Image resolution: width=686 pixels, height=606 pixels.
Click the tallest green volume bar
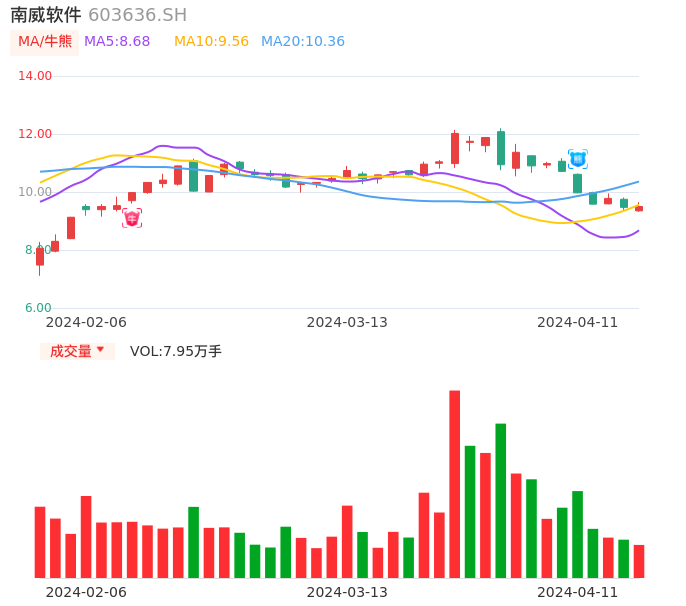(x=500, y=501)
